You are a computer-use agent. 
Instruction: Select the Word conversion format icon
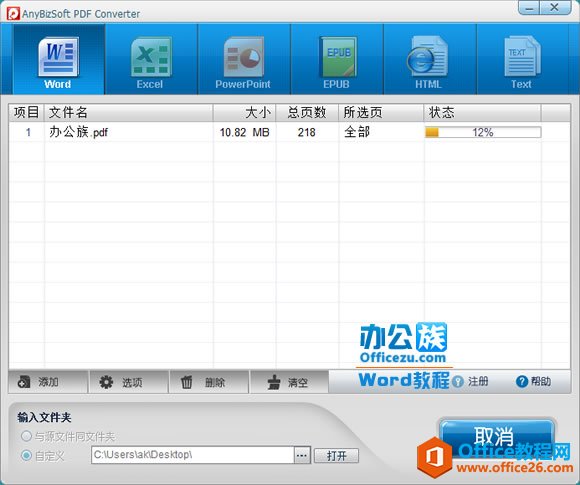point(58,59)
